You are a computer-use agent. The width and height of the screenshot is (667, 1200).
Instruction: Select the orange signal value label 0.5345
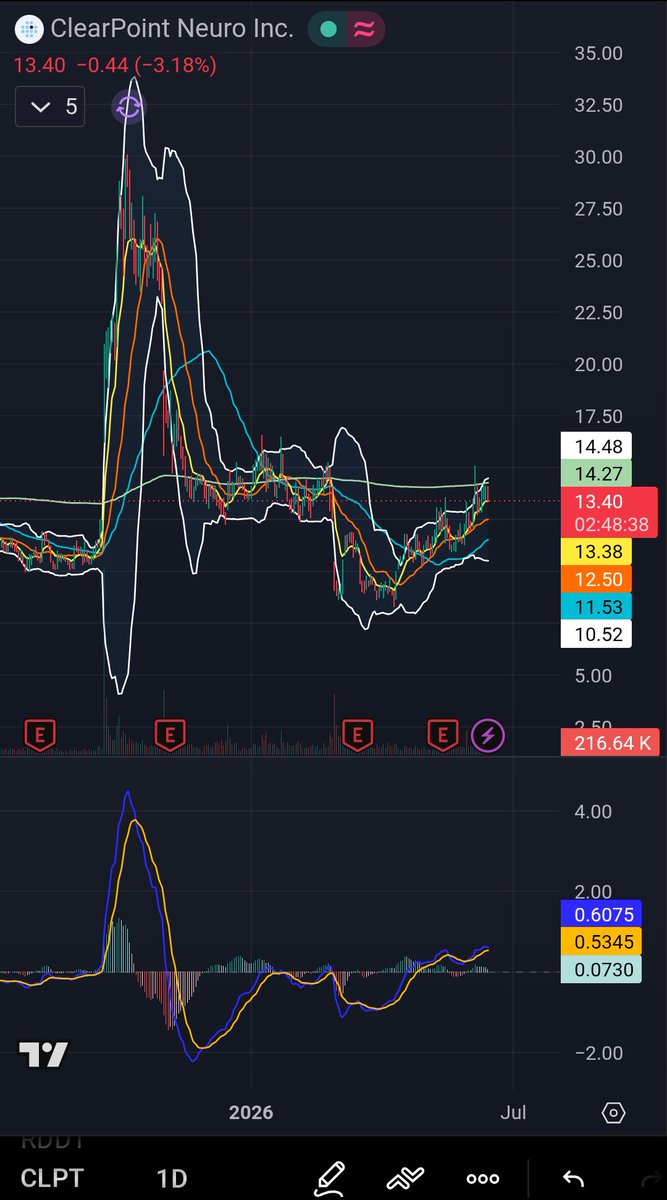coord(601,941)
